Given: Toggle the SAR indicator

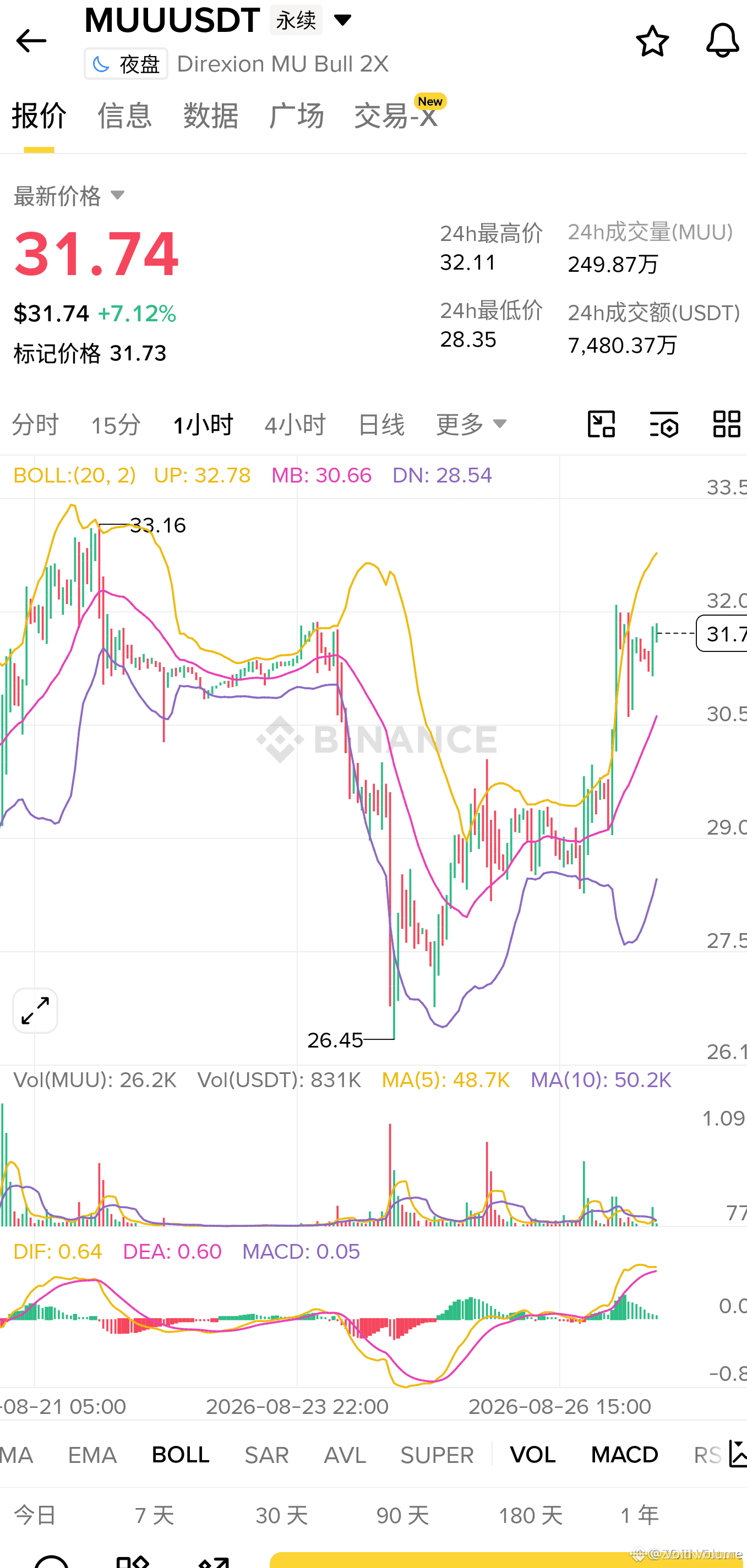Looking at the screenshot, I should coord(266,1455).
